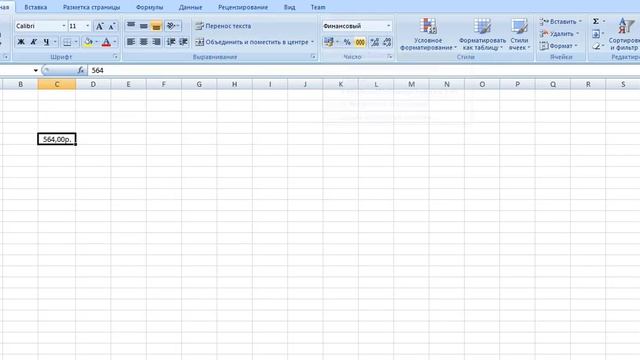Decrease decimal places

click(387, 42)
